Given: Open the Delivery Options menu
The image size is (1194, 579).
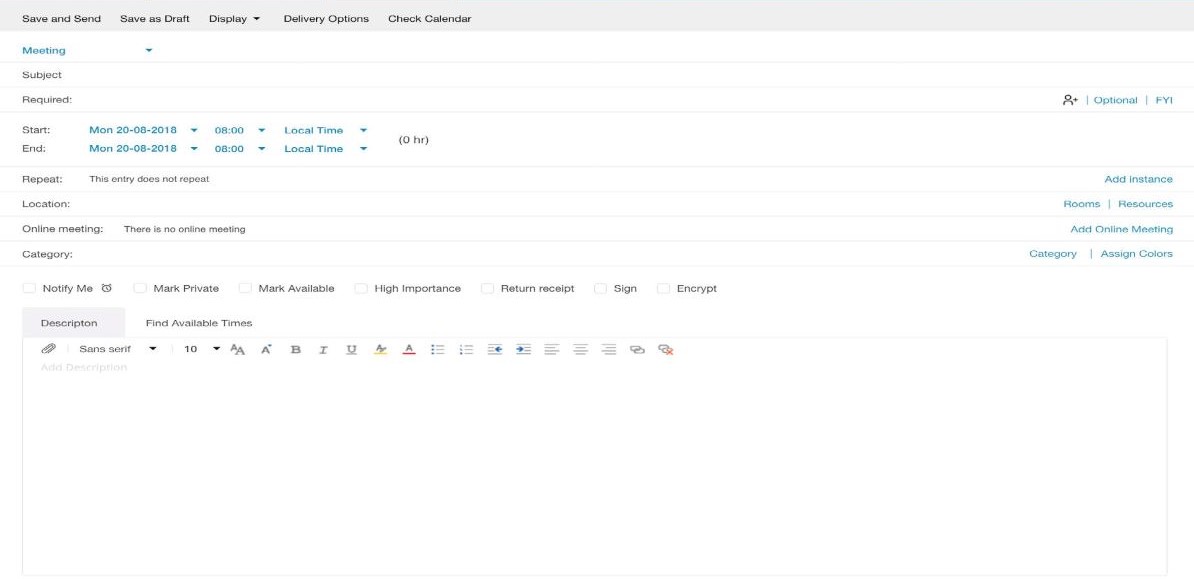Looking at the screenshot, I should 326,17.
